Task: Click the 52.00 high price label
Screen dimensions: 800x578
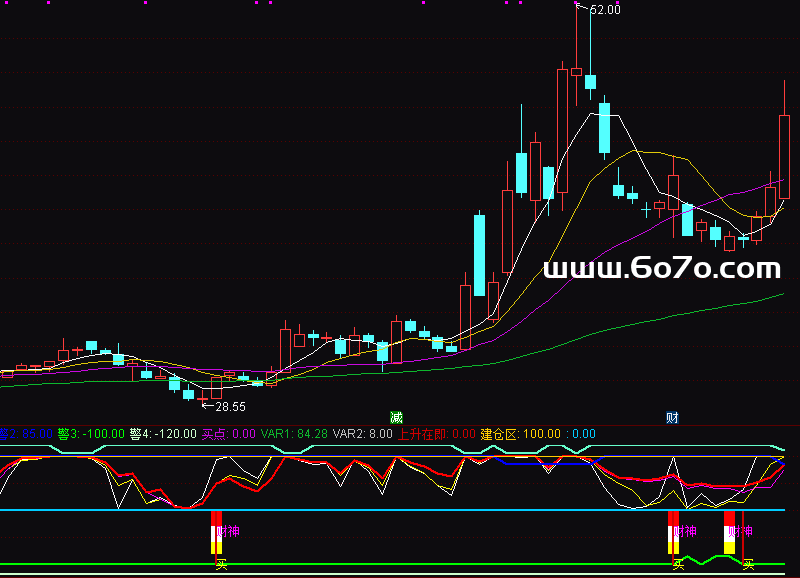Action: coord(605,10)
